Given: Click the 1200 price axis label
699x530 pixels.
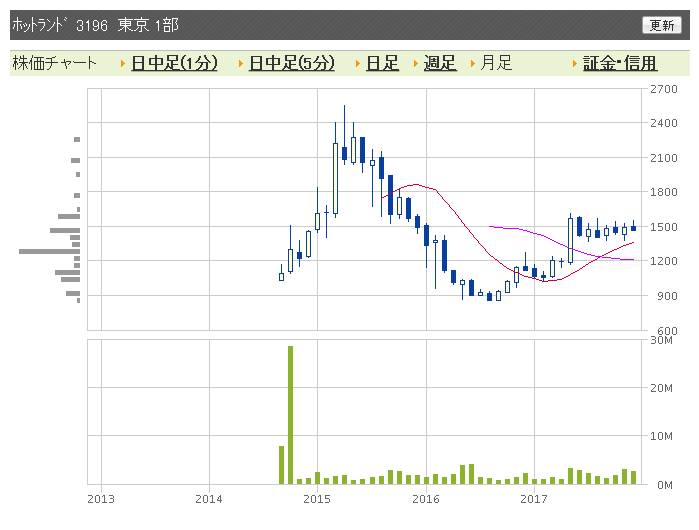Looking at the screenshot, I should [663, 261].
